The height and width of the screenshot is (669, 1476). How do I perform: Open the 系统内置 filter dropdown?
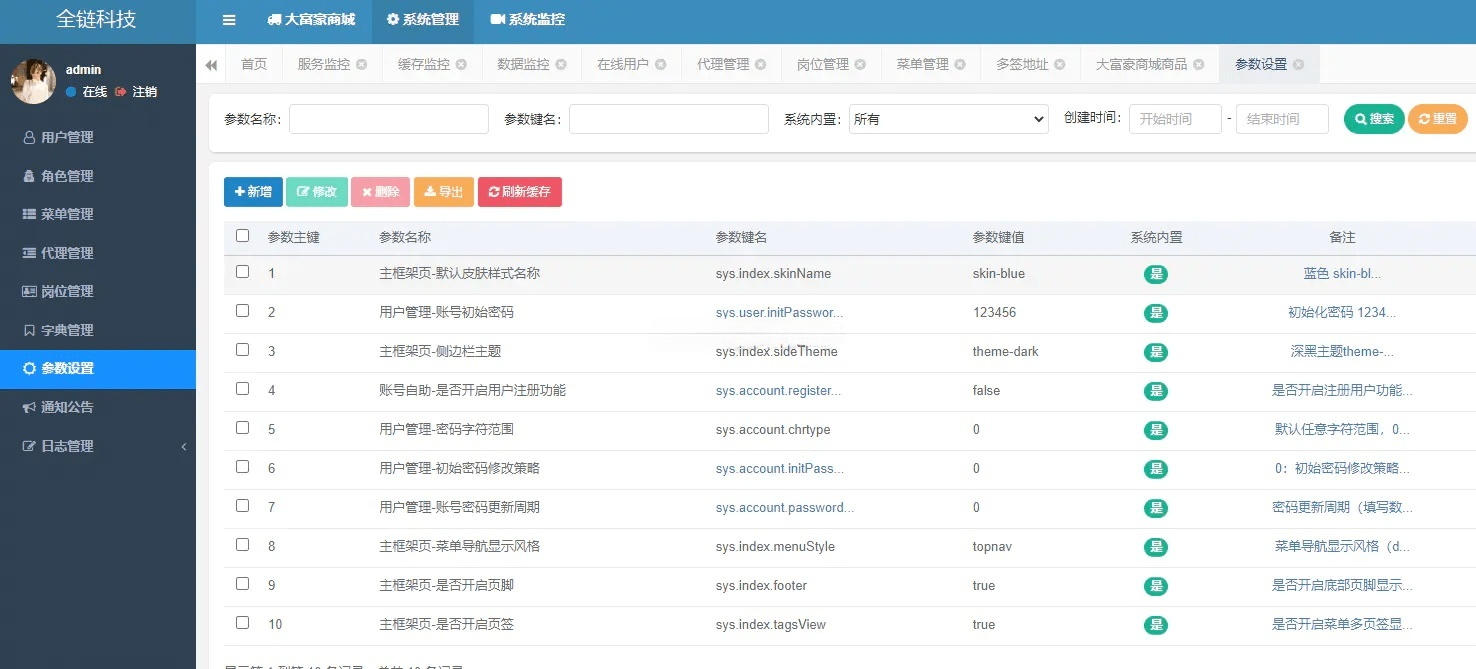point(948,118)
